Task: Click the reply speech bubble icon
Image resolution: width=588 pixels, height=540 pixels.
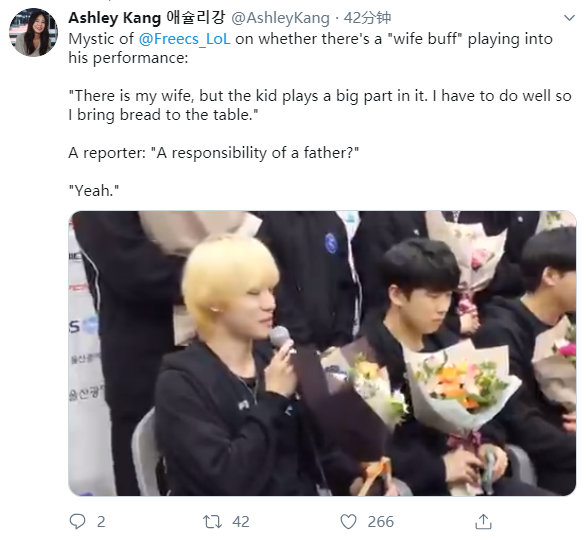Action: point(78,521)
